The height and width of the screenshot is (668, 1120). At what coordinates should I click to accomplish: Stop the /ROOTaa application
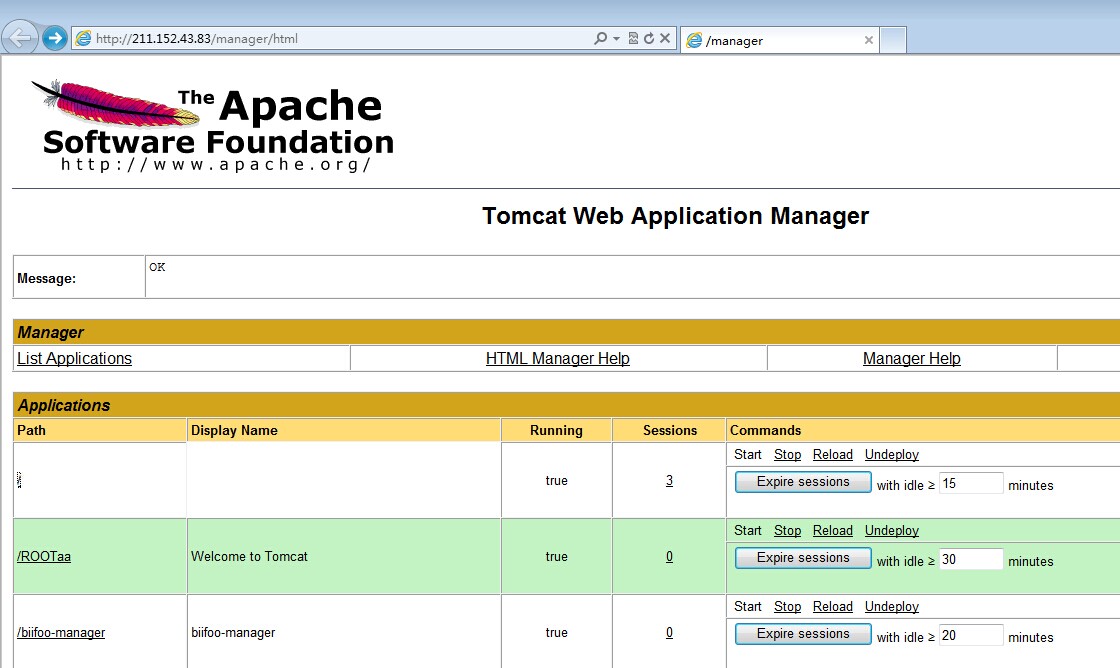tap(787, 530)
